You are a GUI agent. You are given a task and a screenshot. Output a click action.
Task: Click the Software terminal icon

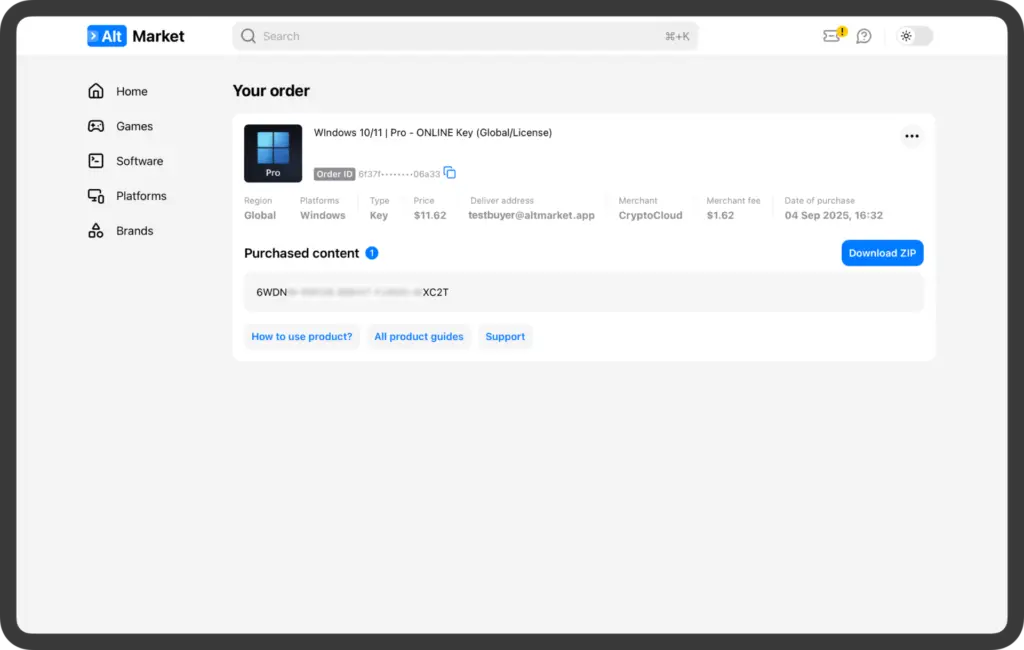[x=96, y=161]
